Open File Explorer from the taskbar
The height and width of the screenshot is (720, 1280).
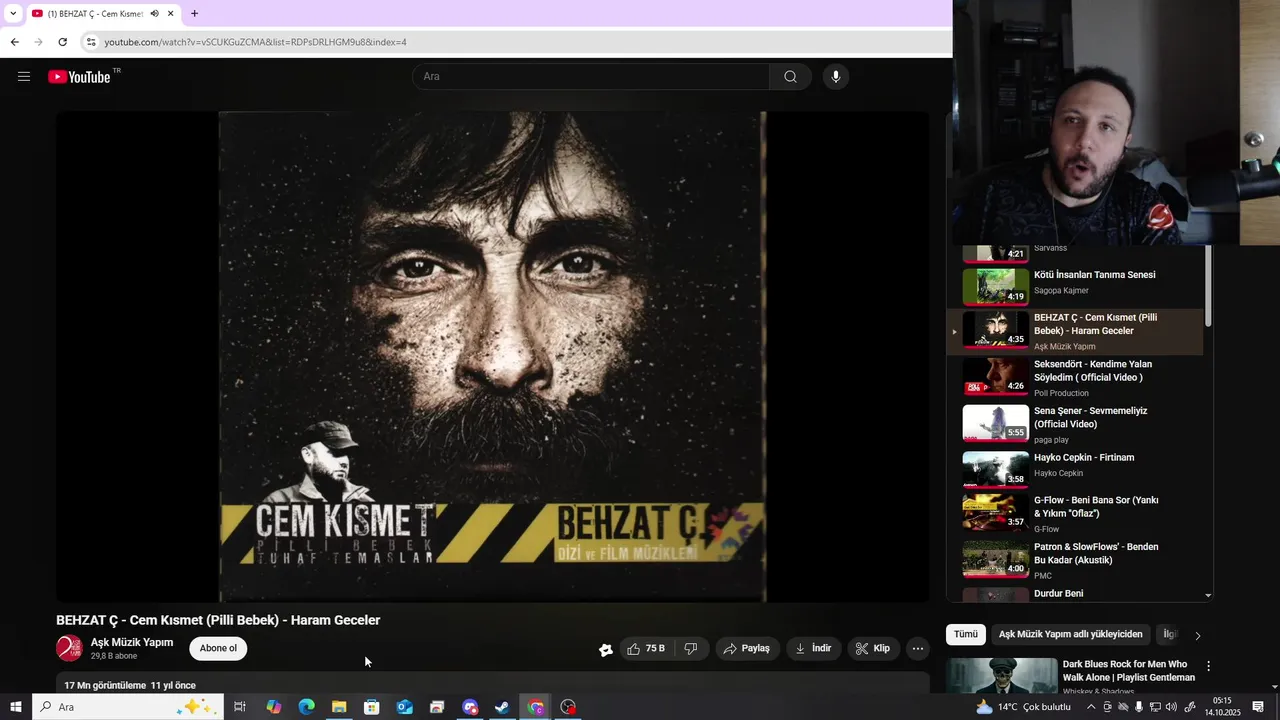point(339,707)
